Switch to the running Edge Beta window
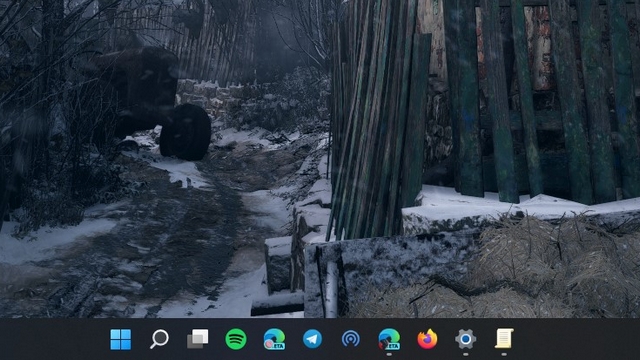Viewport: 640px width, 360px height. pyautogui.click(x=389, y=339)
